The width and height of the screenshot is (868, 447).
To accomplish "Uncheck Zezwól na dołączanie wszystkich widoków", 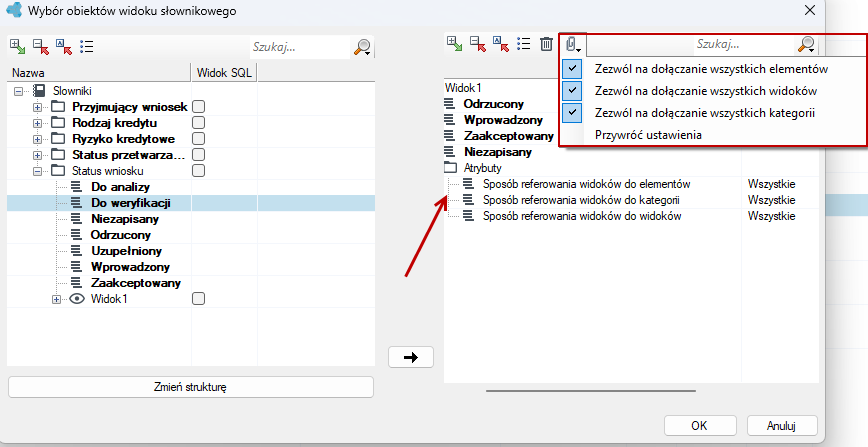I will coord(572,91).
